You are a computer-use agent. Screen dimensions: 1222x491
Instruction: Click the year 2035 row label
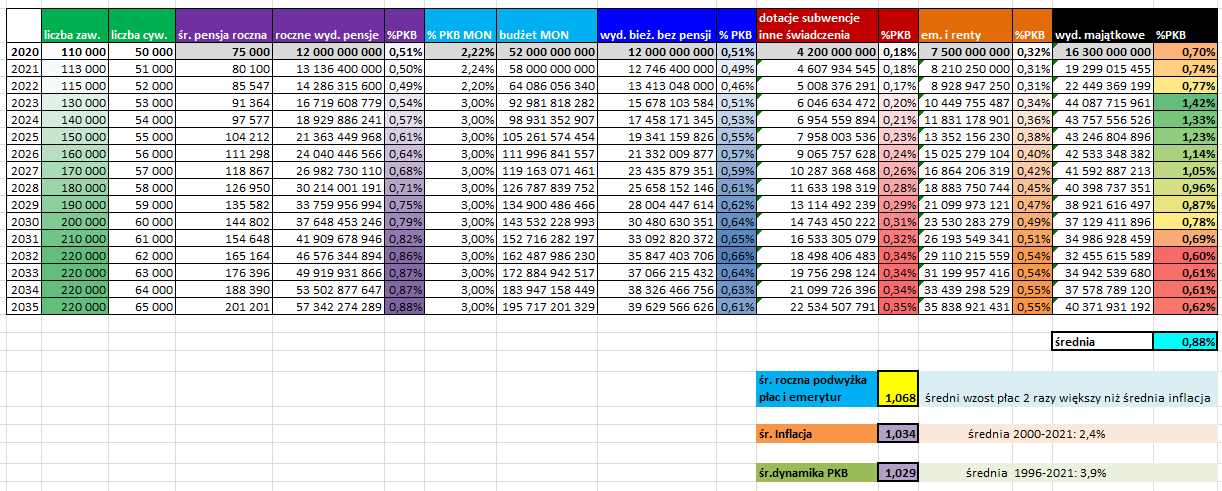23,306
